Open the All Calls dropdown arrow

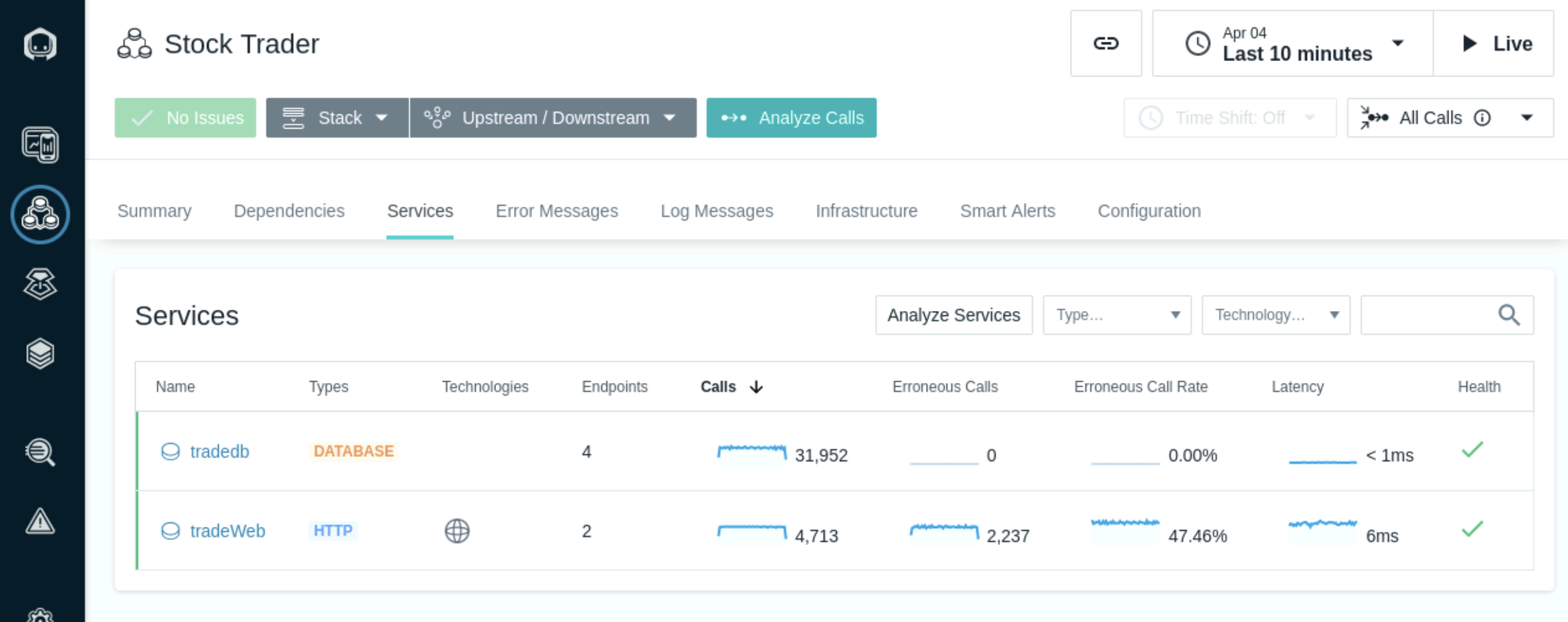1527,118
